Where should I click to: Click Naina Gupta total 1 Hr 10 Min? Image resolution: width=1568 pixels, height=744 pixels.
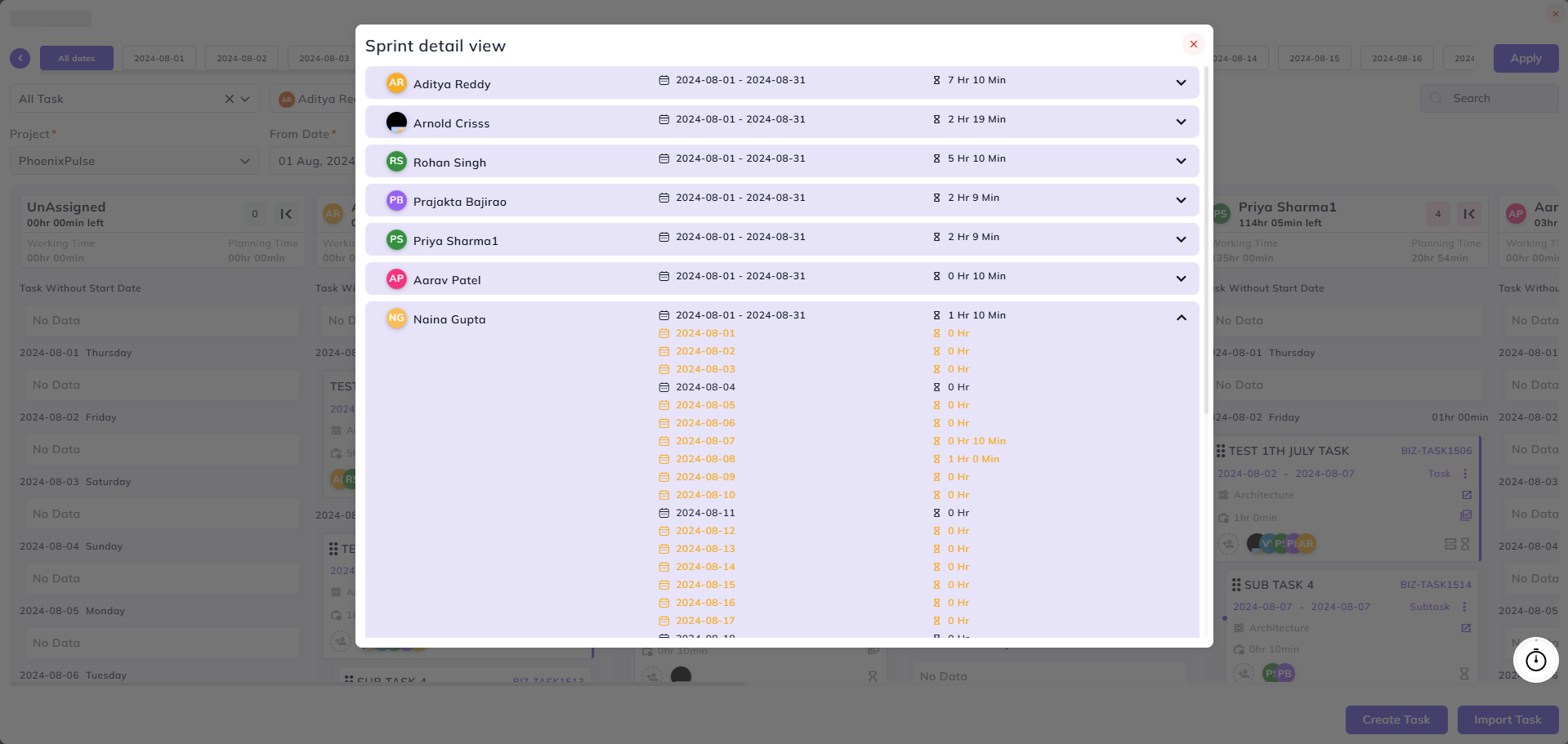976,315
